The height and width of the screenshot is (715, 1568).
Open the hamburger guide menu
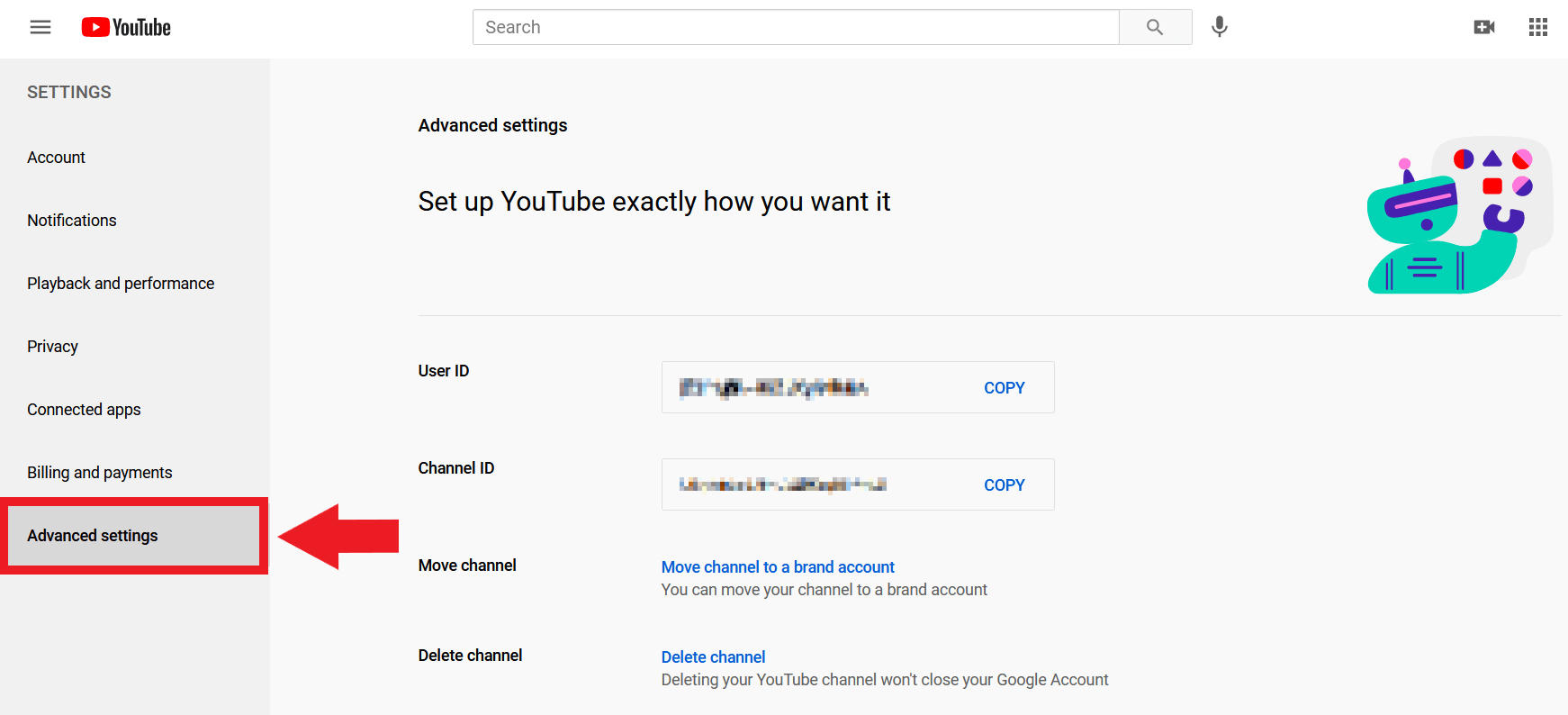tap(41, 27)
